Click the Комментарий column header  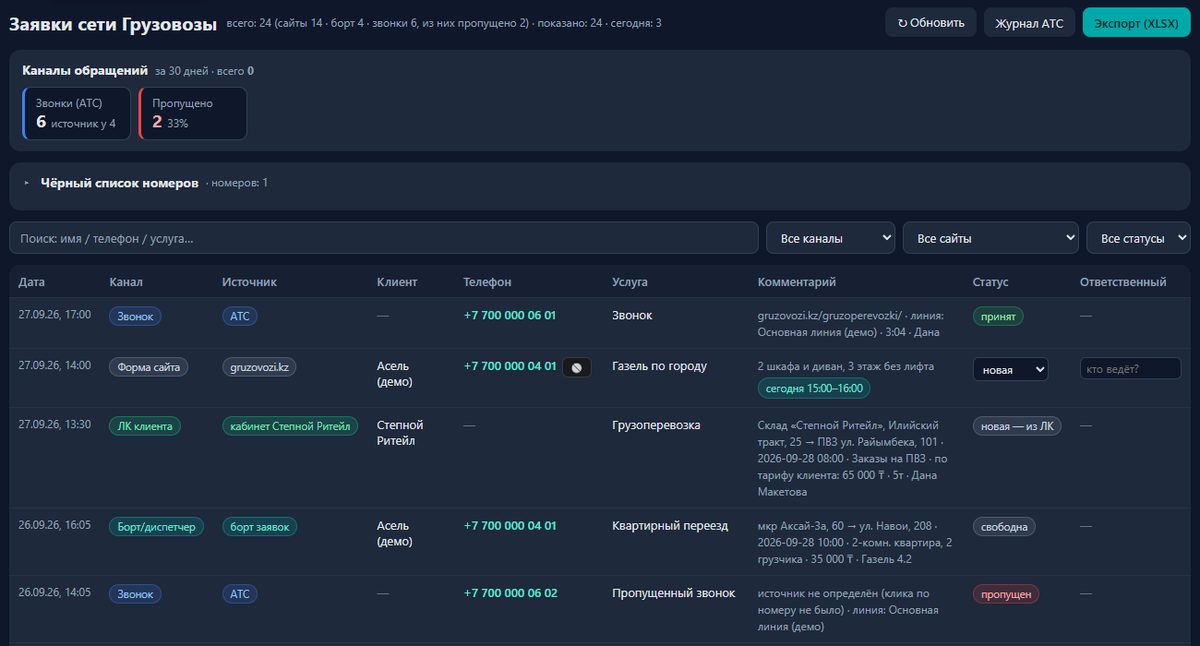pyautogui.click(x=797, y=282)
